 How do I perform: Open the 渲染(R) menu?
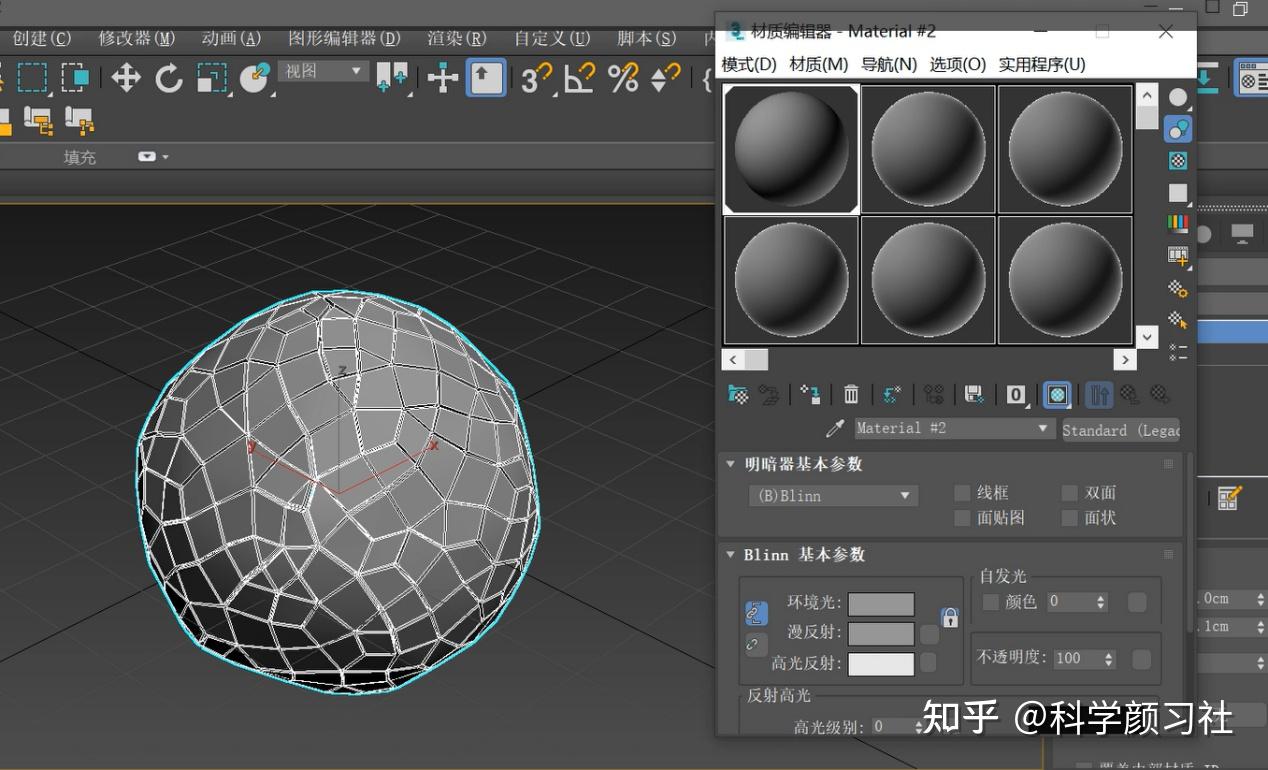click(455, 37)
